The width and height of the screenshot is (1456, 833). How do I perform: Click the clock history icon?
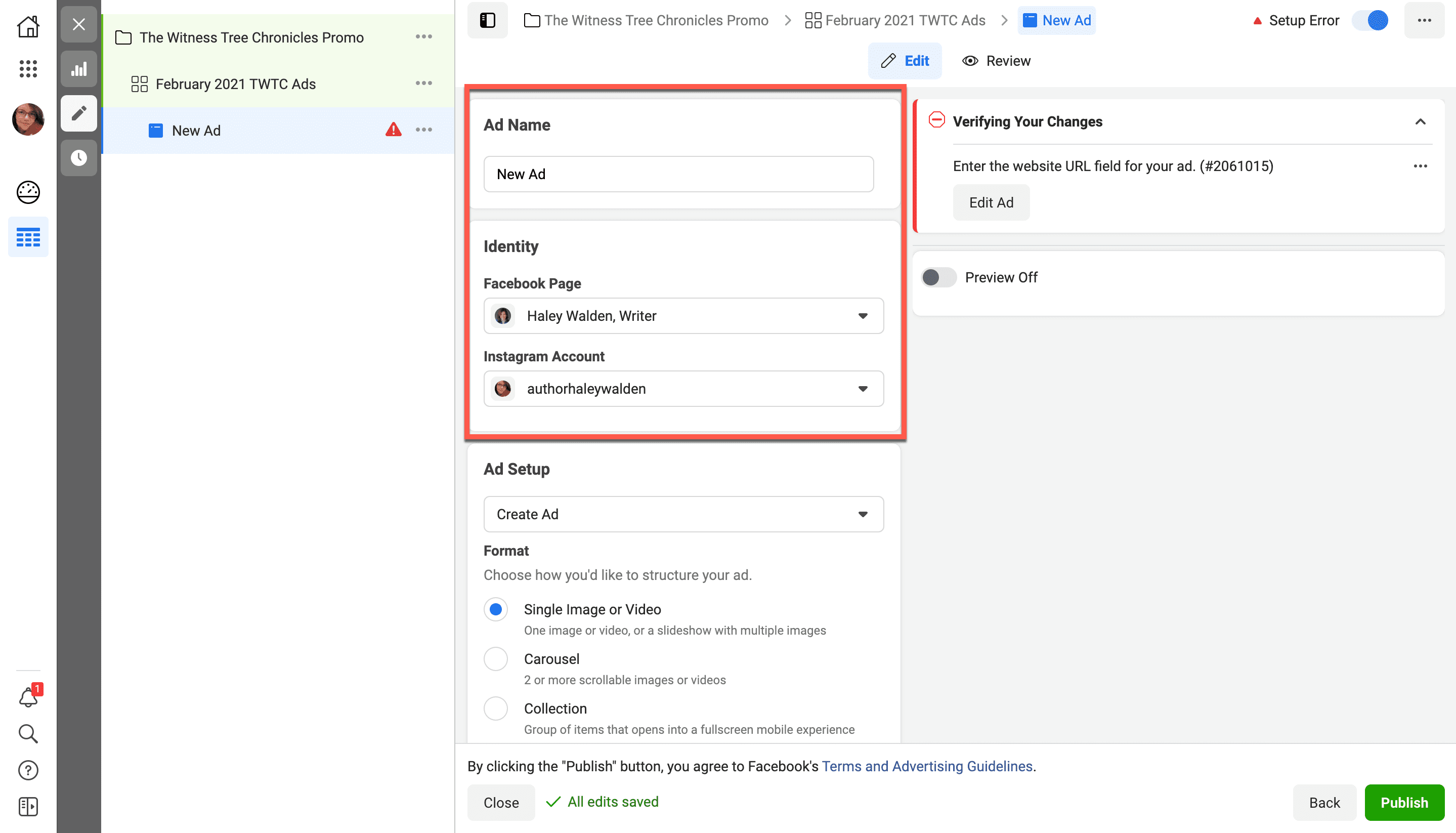coord(79,158)
